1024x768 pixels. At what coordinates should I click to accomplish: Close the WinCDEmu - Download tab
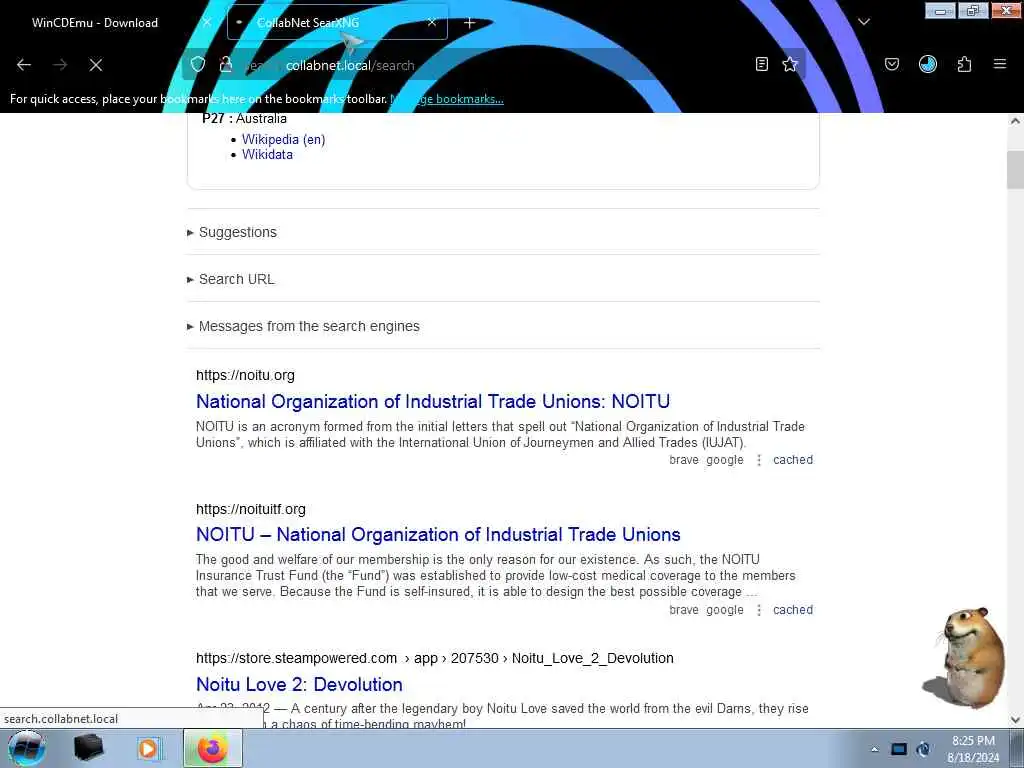[x=207, y=22]
